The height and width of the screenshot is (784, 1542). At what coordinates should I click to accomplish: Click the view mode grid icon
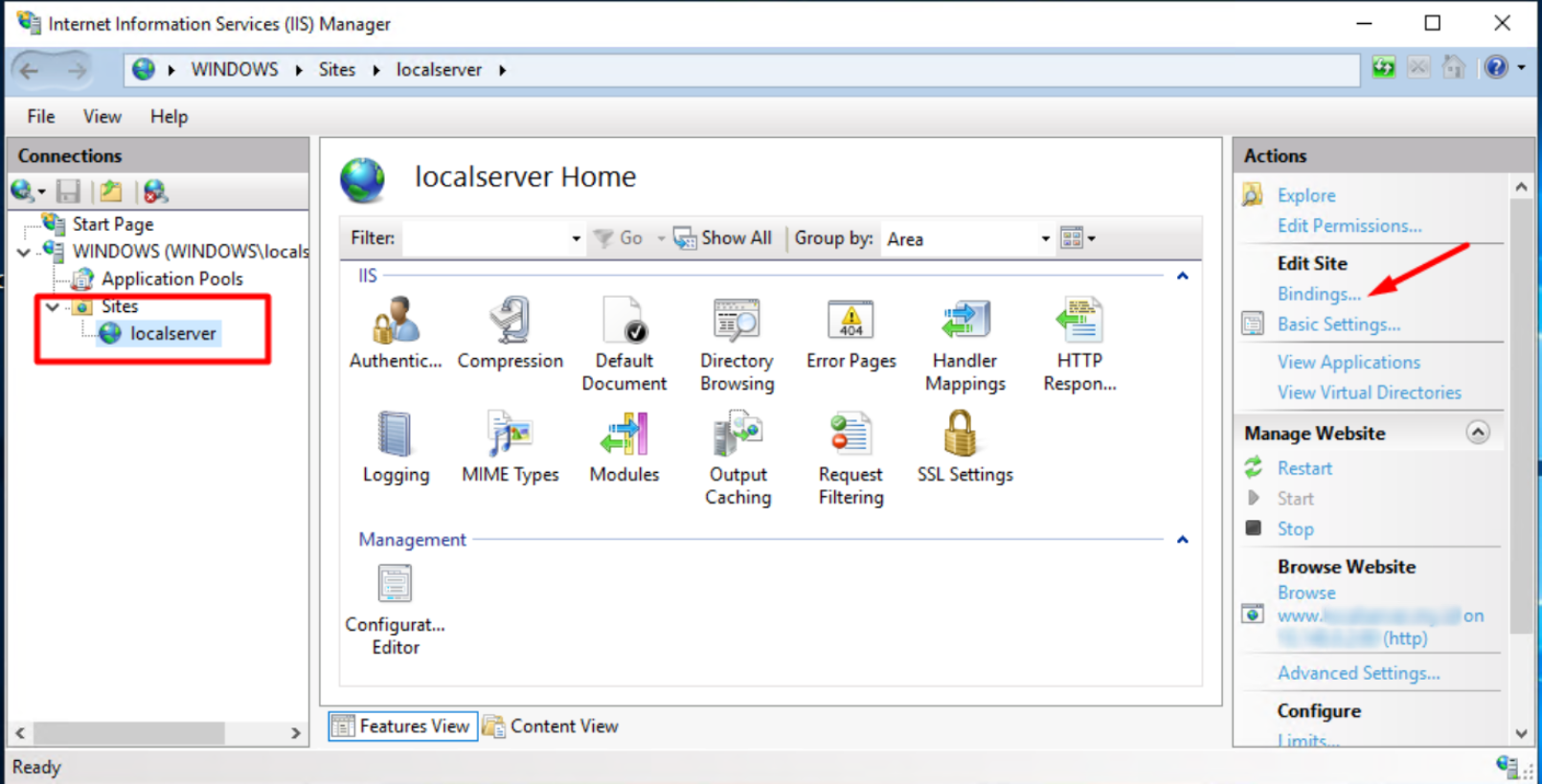pyautogui.click(x=1072, y=238)
